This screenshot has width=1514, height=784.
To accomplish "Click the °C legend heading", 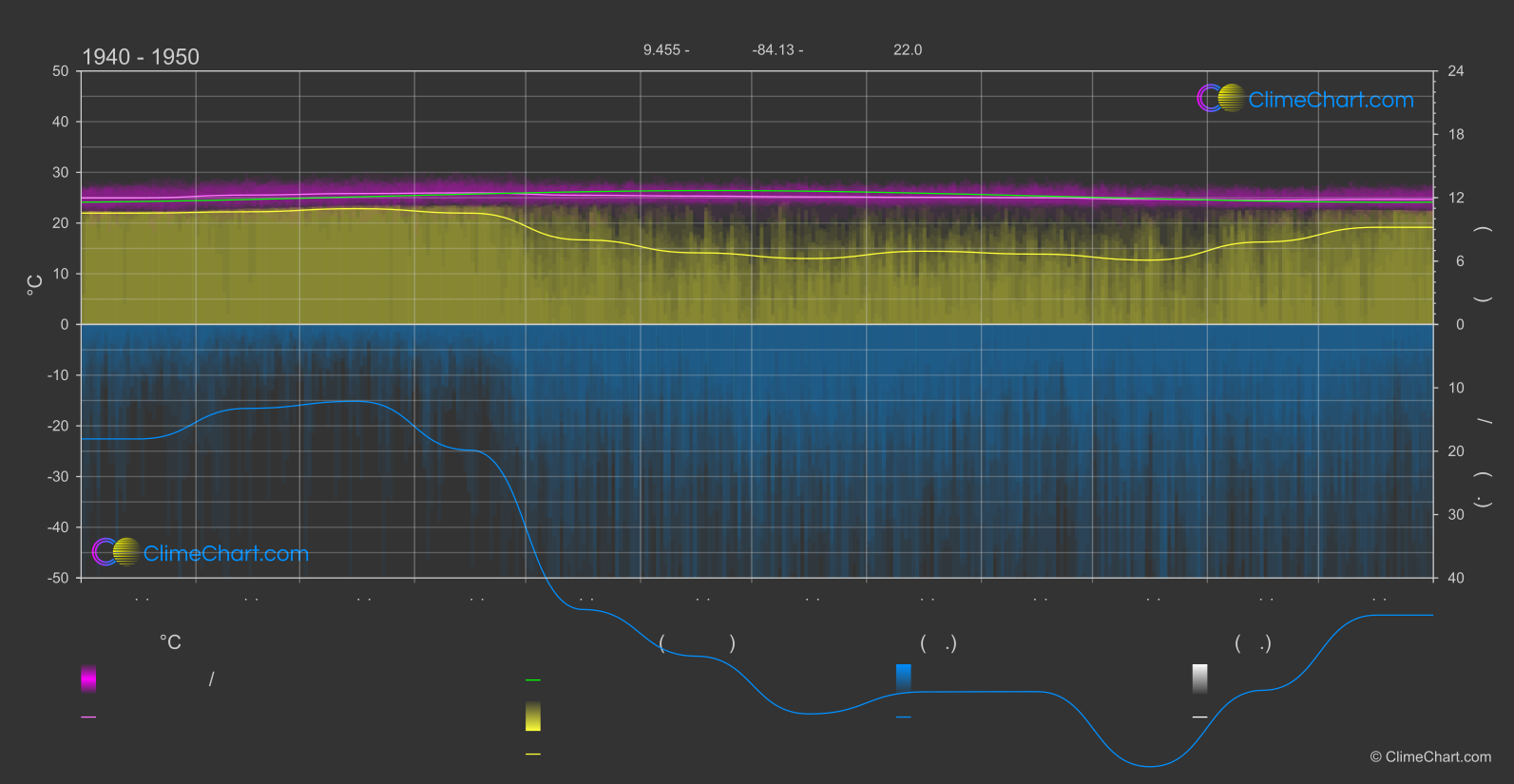I will 170,642.
